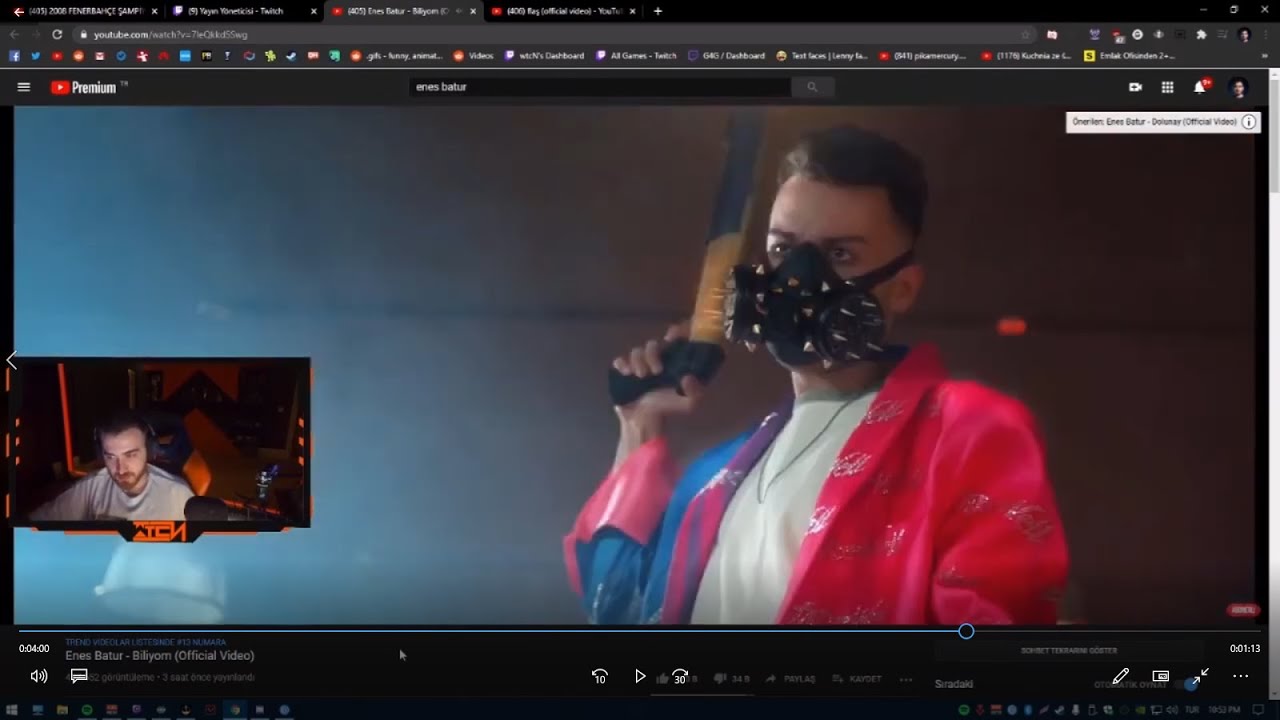Open the TUR keyboard language indicator

pyautogui.click(x=1190, y=710)
